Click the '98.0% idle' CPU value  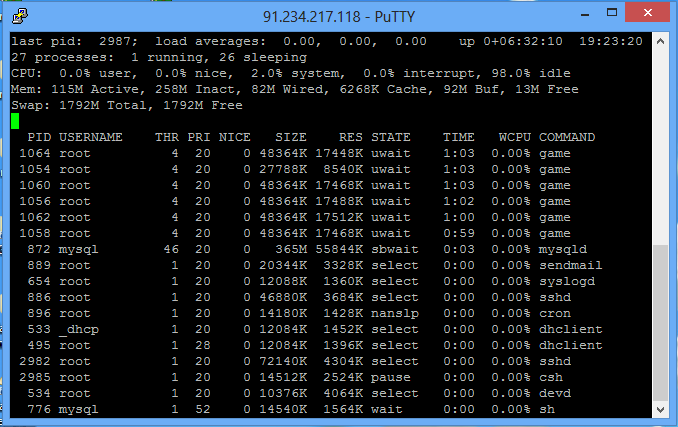531,73
